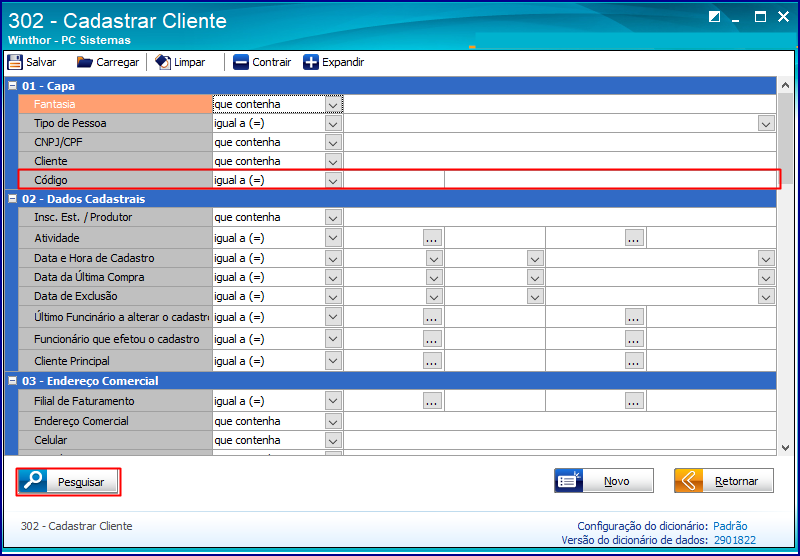This screenshot has width=800, height=556.
Task: Click the Carregar toolbar label
Action: (x=117, y=62)
